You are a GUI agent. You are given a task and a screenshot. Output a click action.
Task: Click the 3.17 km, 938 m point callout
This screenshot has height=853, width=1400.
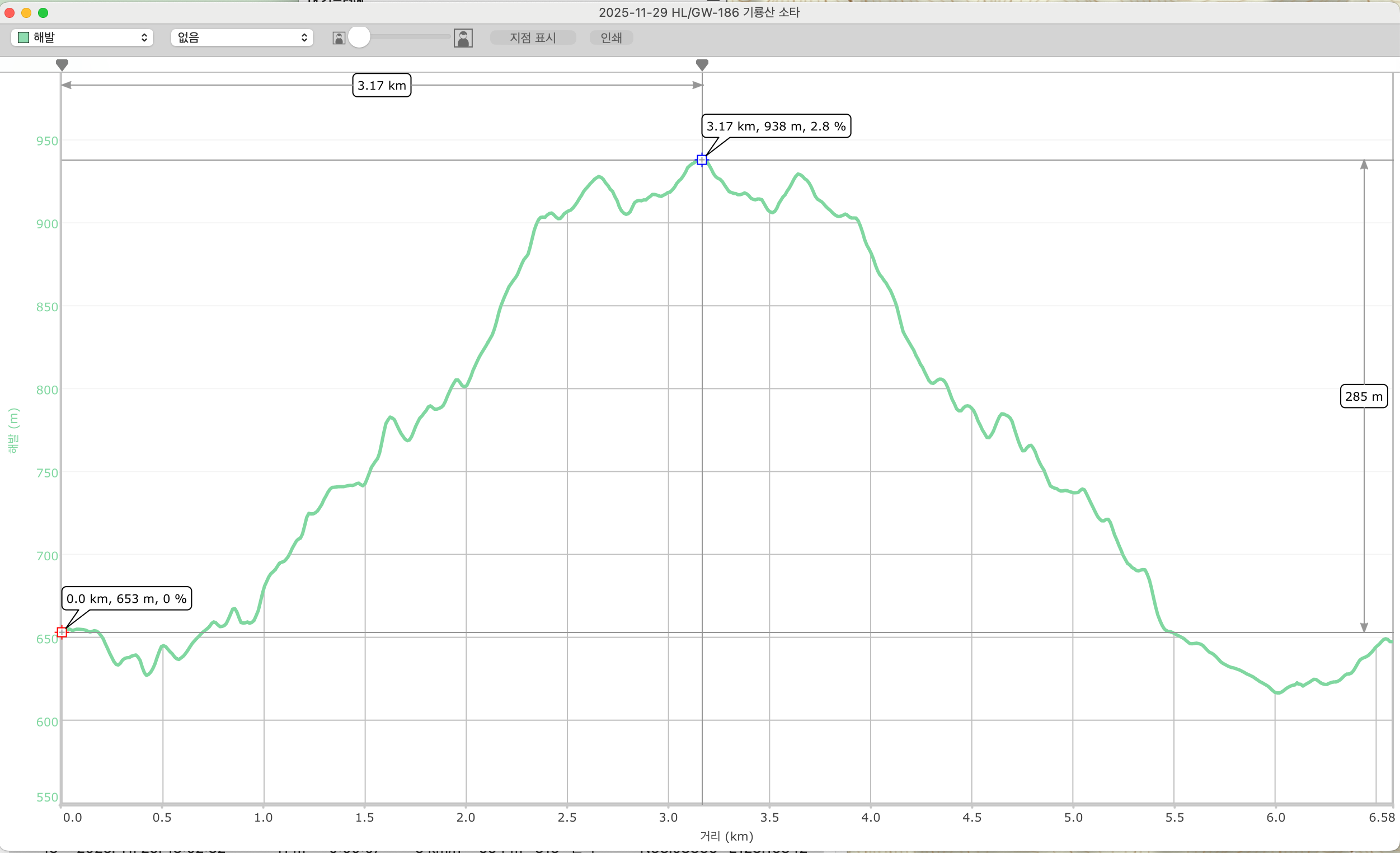[x=776, y=126]
